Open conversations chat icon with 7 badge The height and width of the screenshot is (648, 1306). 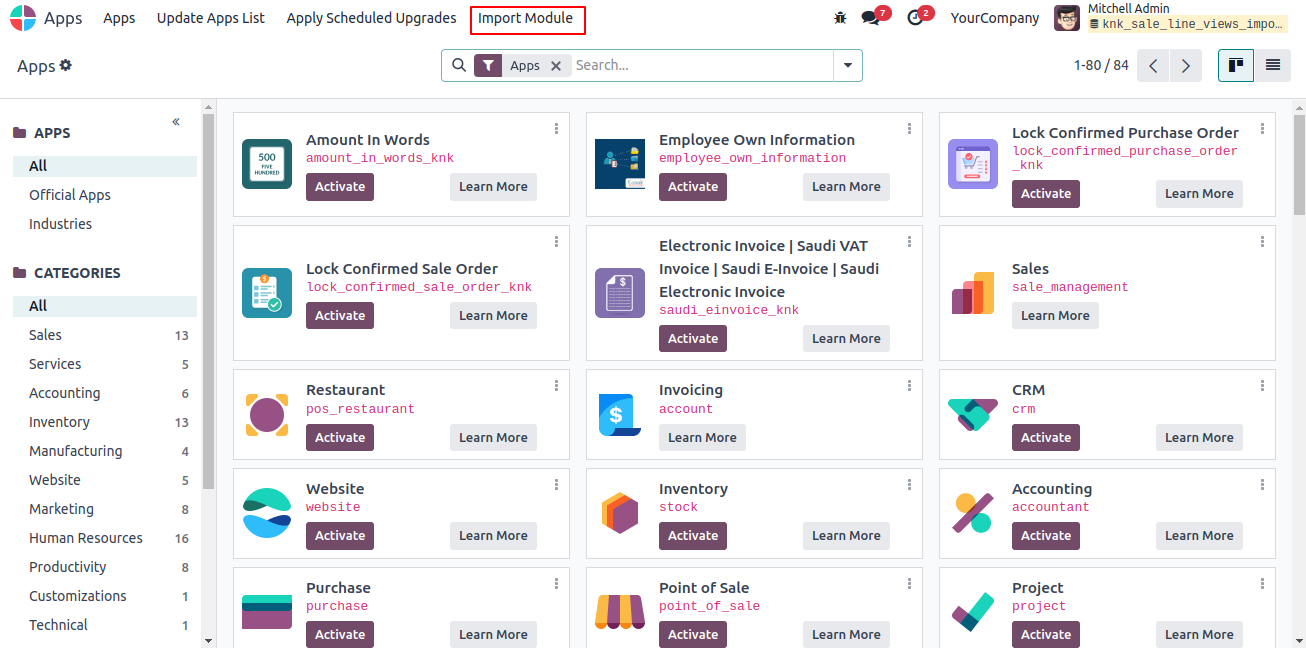click(x=871, y=18)
